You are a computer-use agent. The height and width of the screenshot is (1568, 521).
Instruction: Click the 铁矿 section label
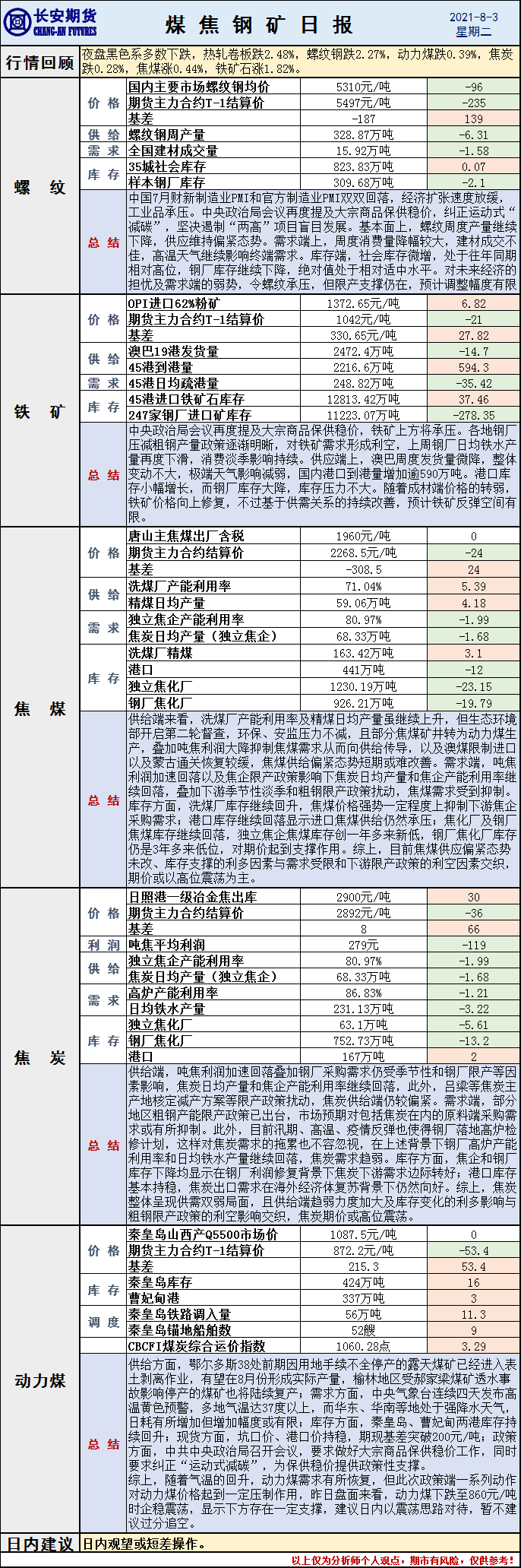pos(39,411)
